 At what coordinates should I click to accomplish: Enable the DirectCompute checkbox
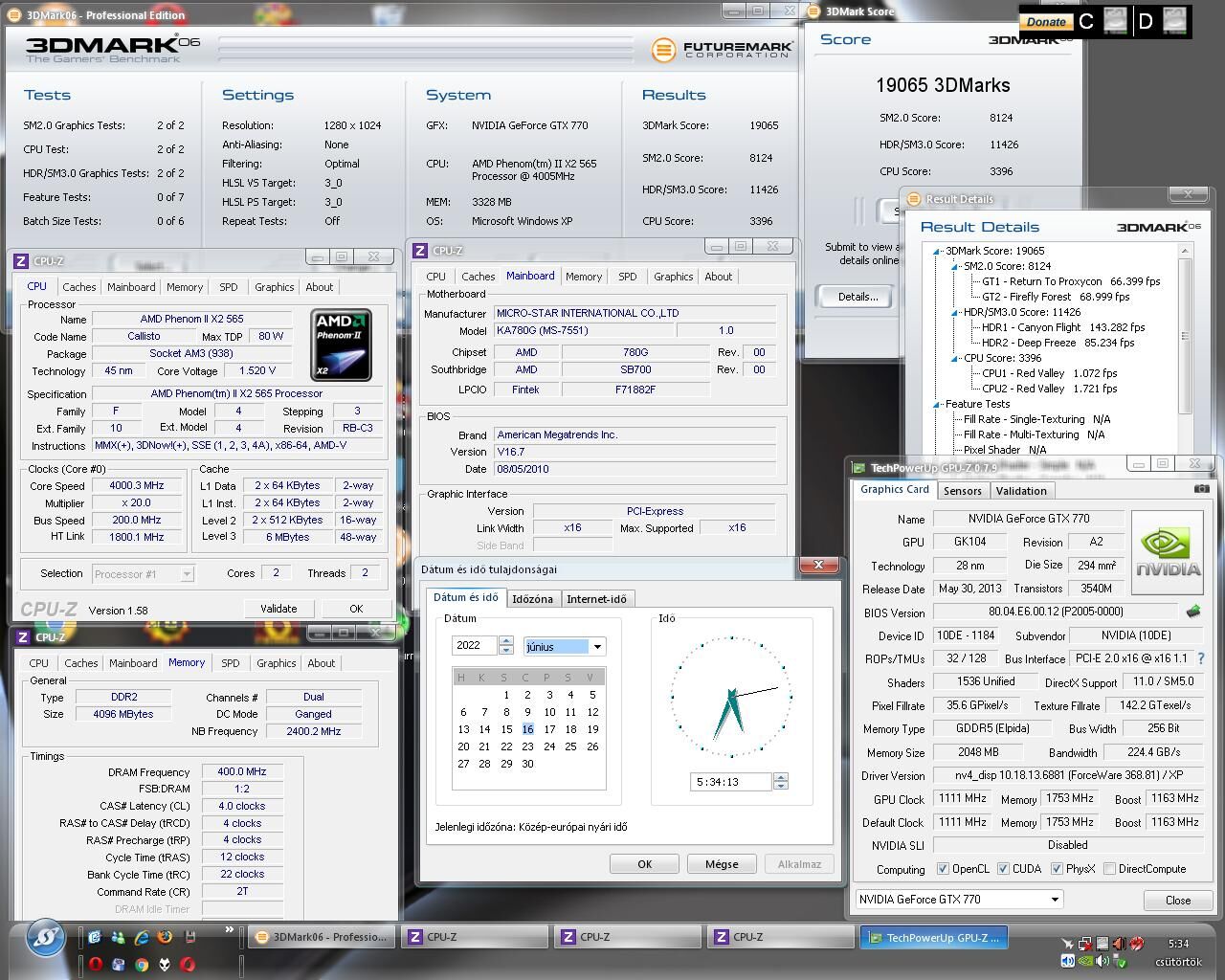point(1109,869)
